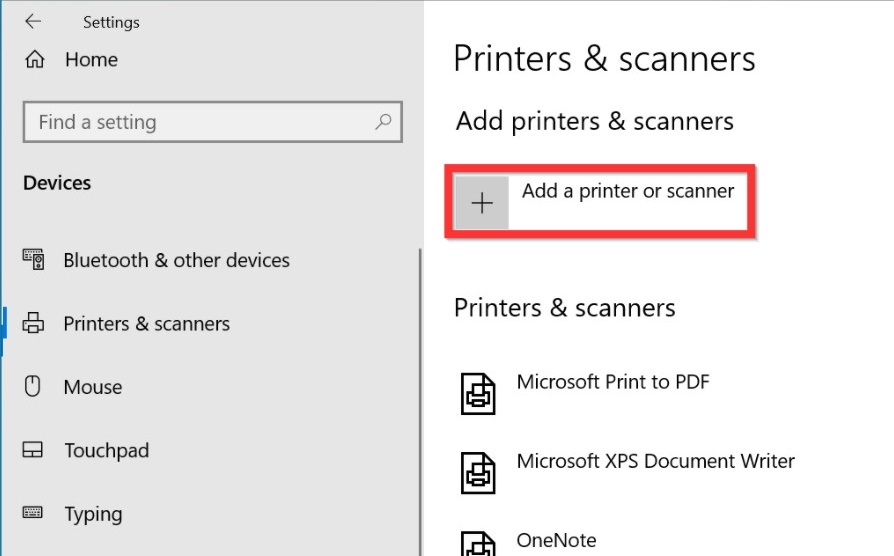Click the Home house icon
The height and width of the screenshot is (556, 894).
point(34,60)
